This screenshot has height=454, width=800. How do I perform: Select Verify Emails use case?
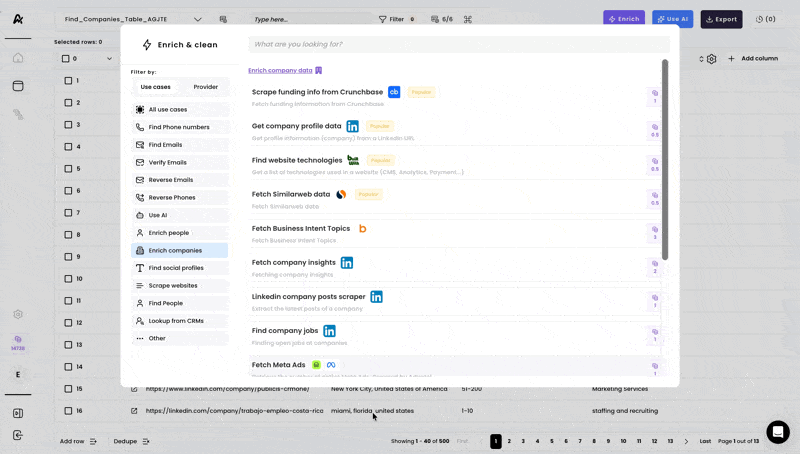point(180,162)
